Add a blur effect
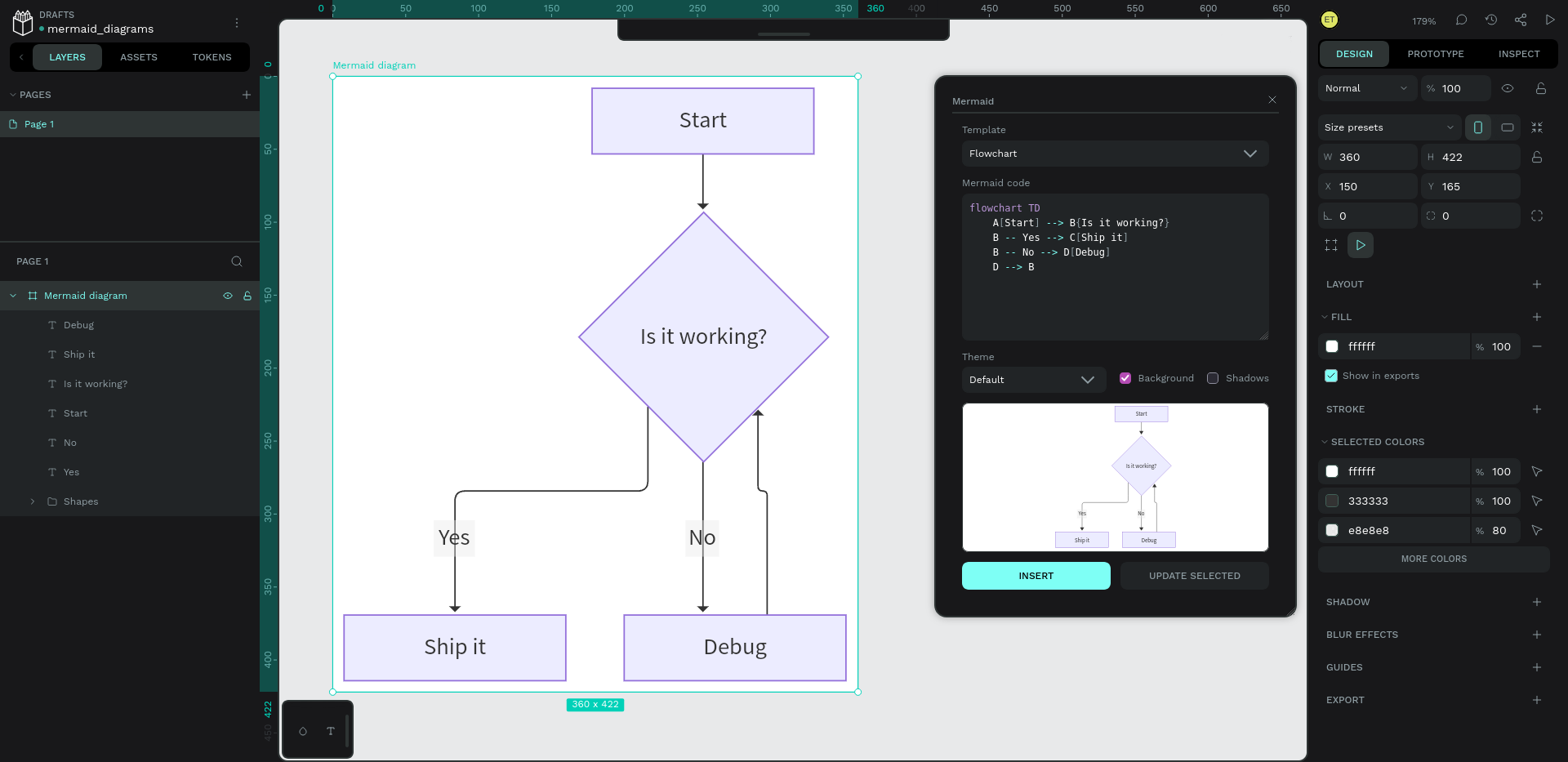Viewport: 1568px width, 762px height. click(1537, 635)
